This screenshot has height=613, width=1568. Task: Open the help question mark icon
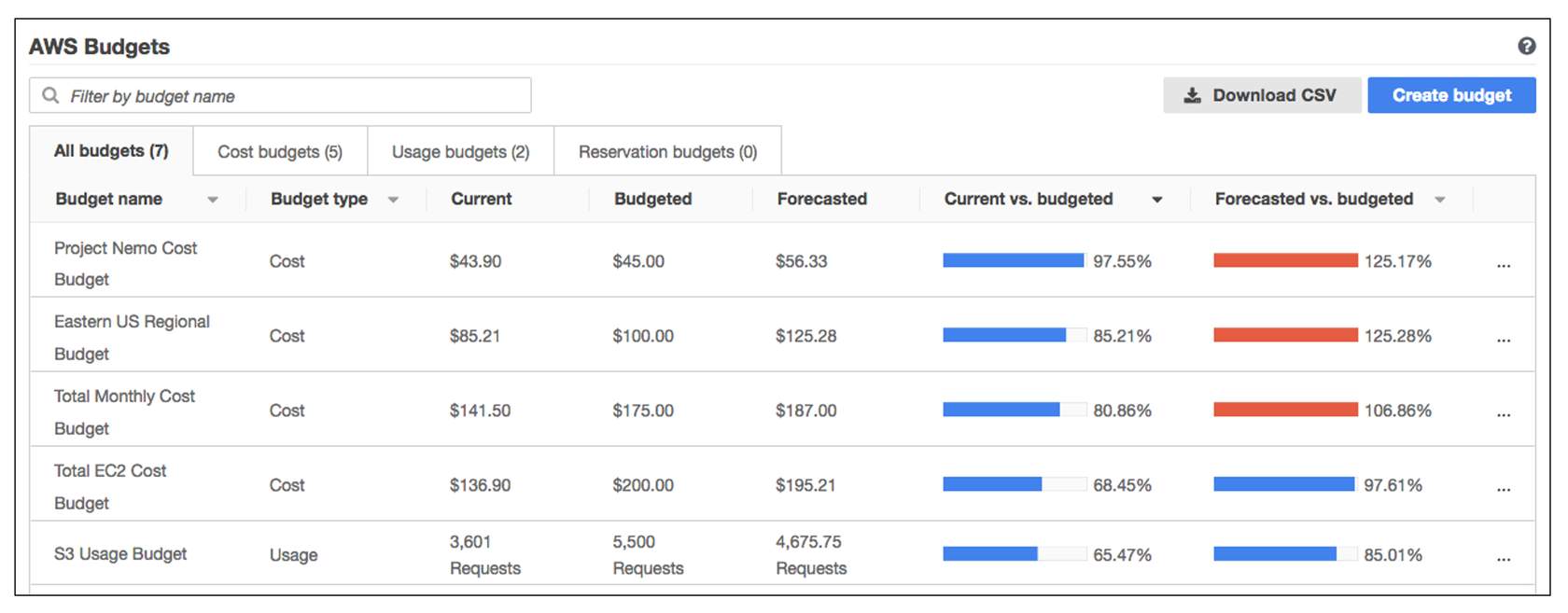1527,46
